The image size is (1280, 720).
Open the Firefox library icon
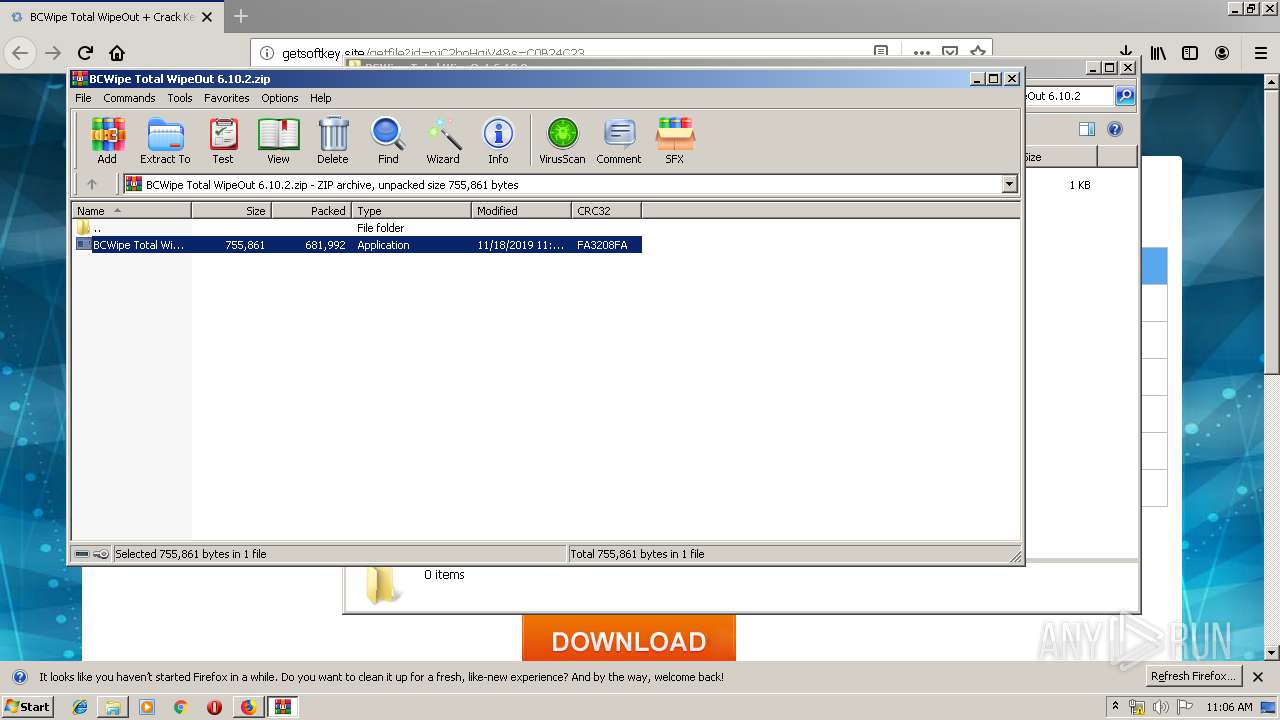[1158, 53]
